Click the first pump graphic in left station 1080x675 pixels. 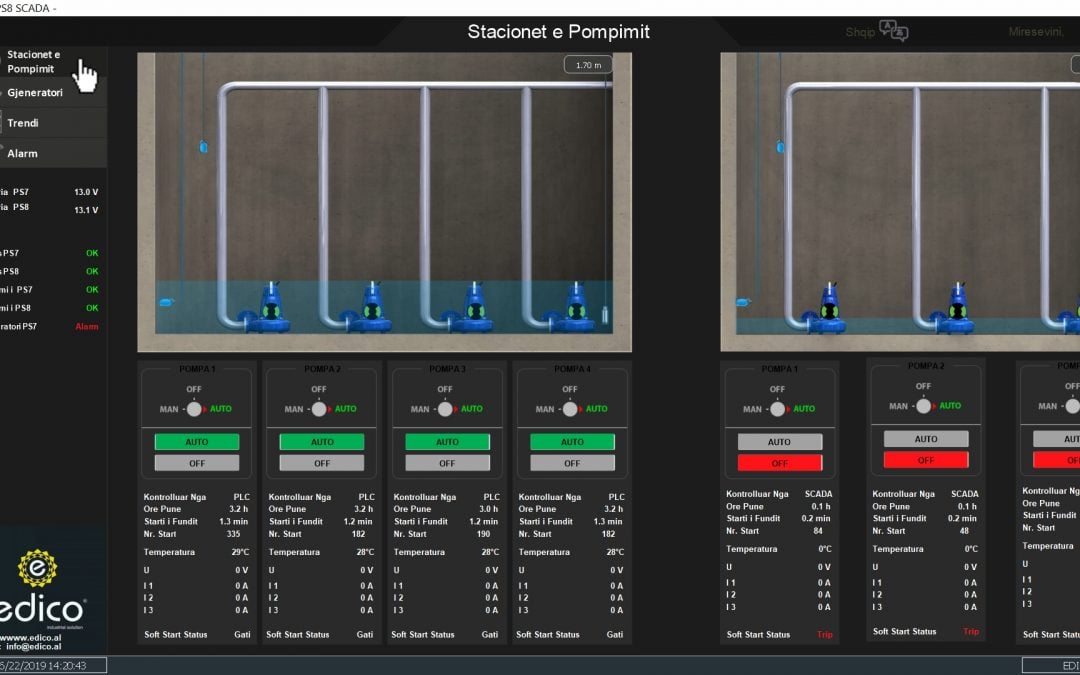pyautogui.click(x=267, y=308)
